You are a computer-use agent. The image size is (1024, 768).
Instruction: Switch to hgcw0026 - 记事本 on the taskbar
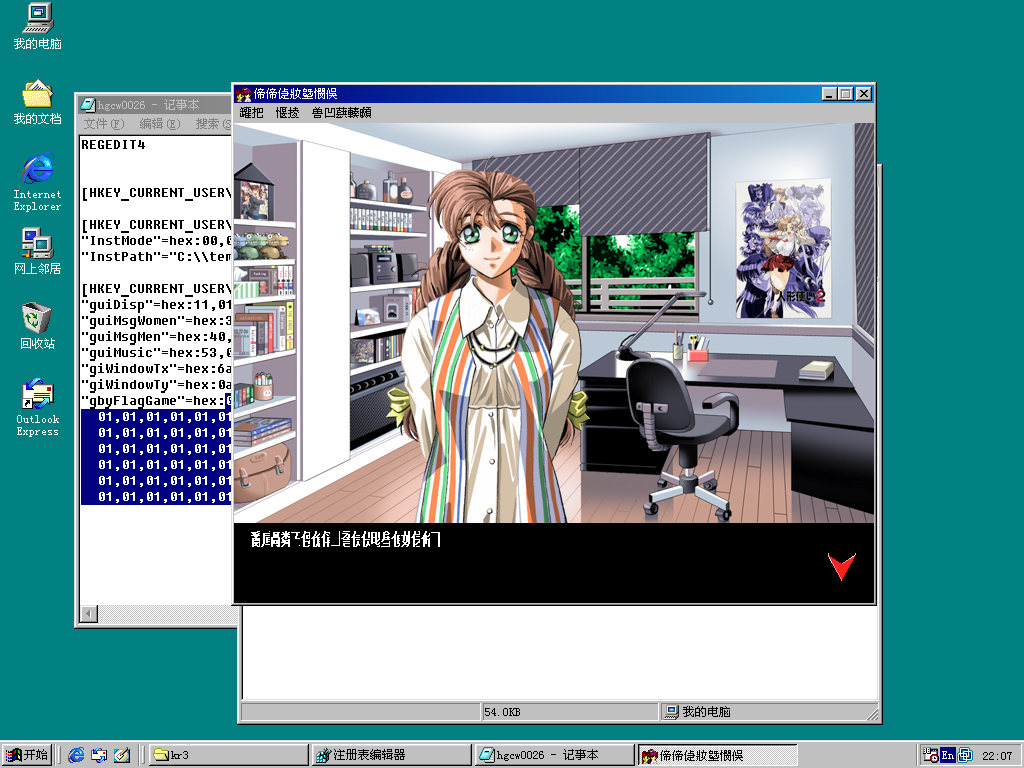(x=554, y=755)
